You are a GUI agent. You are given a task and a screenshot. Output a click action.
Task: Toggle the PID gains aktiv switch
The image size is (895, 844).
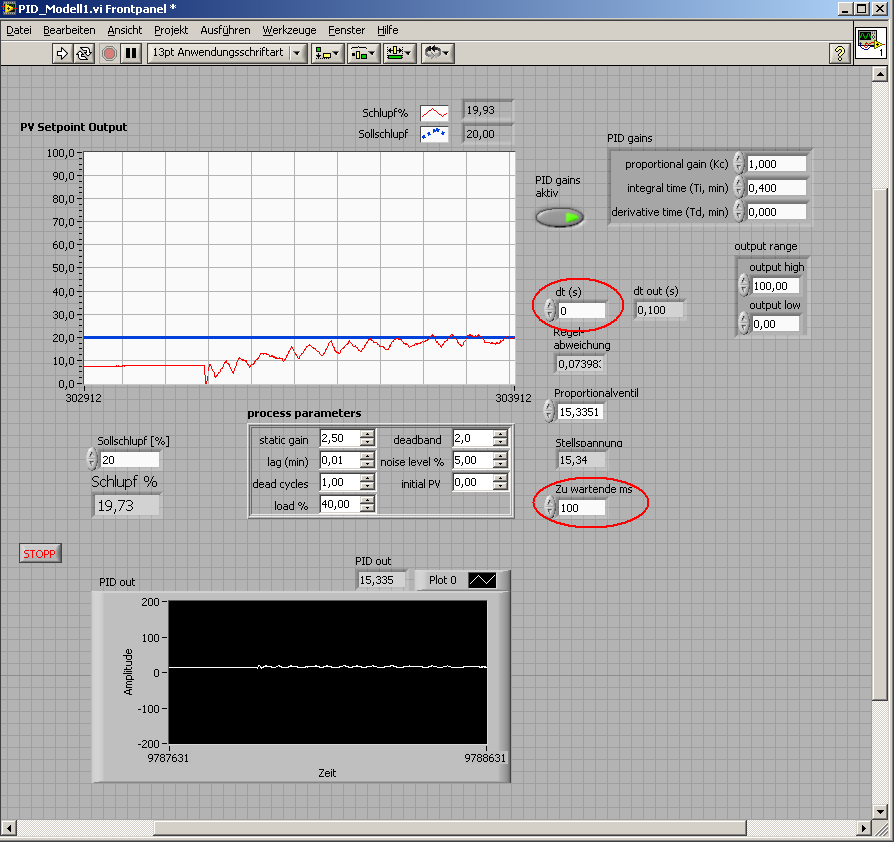(x=559, y=217)
